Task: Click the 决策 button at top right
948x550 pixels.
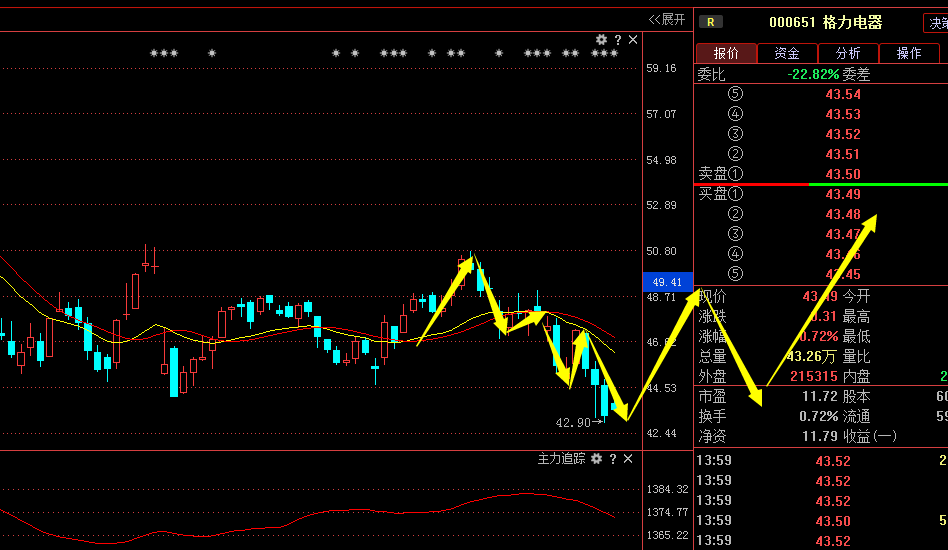Action: pos(936,22)
